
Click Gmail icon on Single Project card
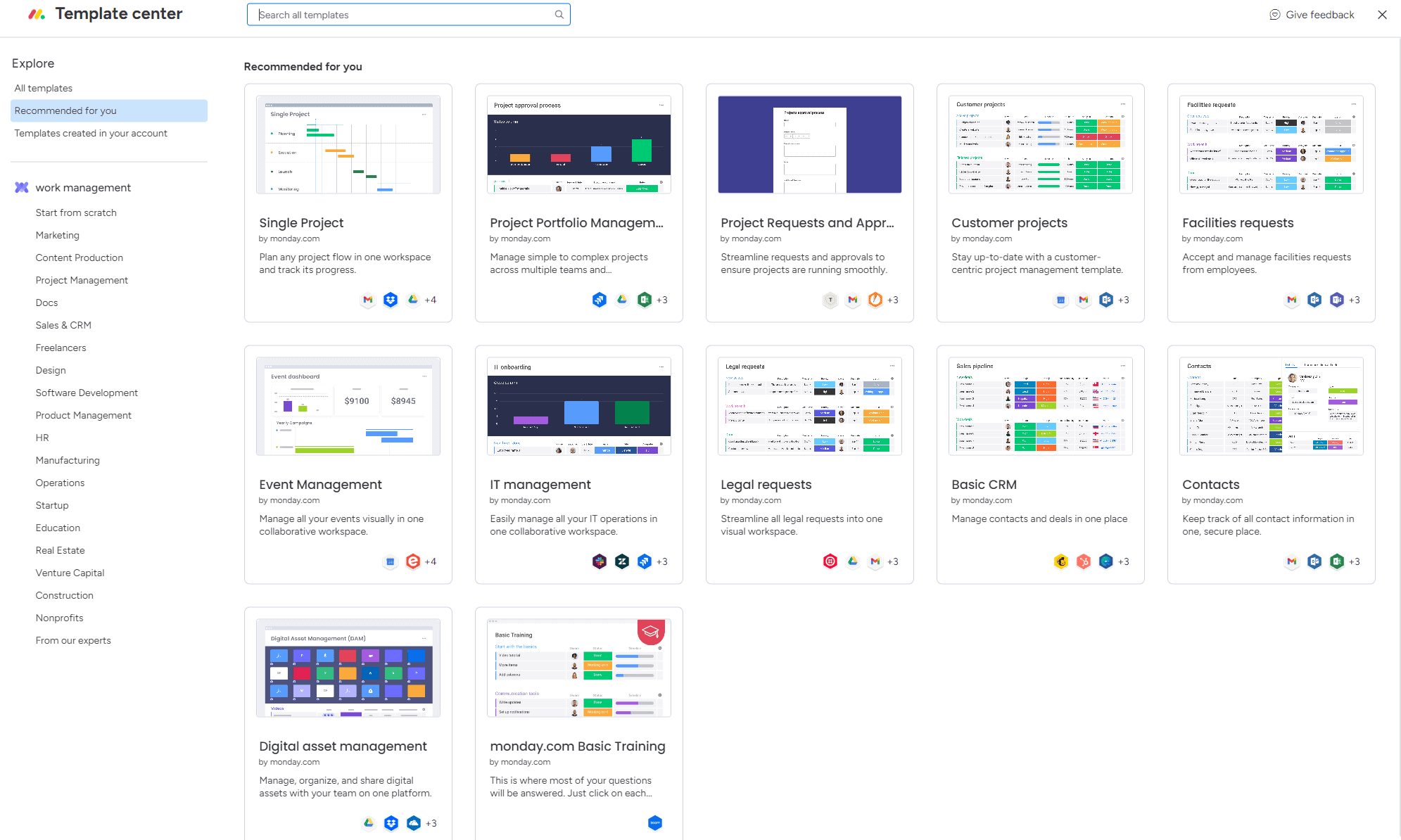(x=368, y=300)
